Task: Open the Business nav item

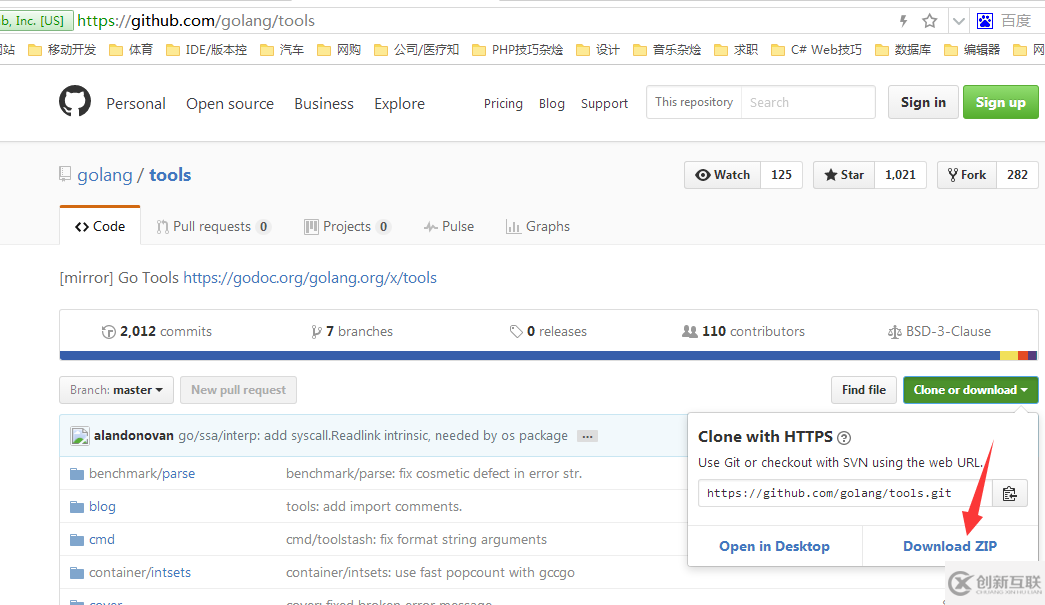Action: coord(324,104)
